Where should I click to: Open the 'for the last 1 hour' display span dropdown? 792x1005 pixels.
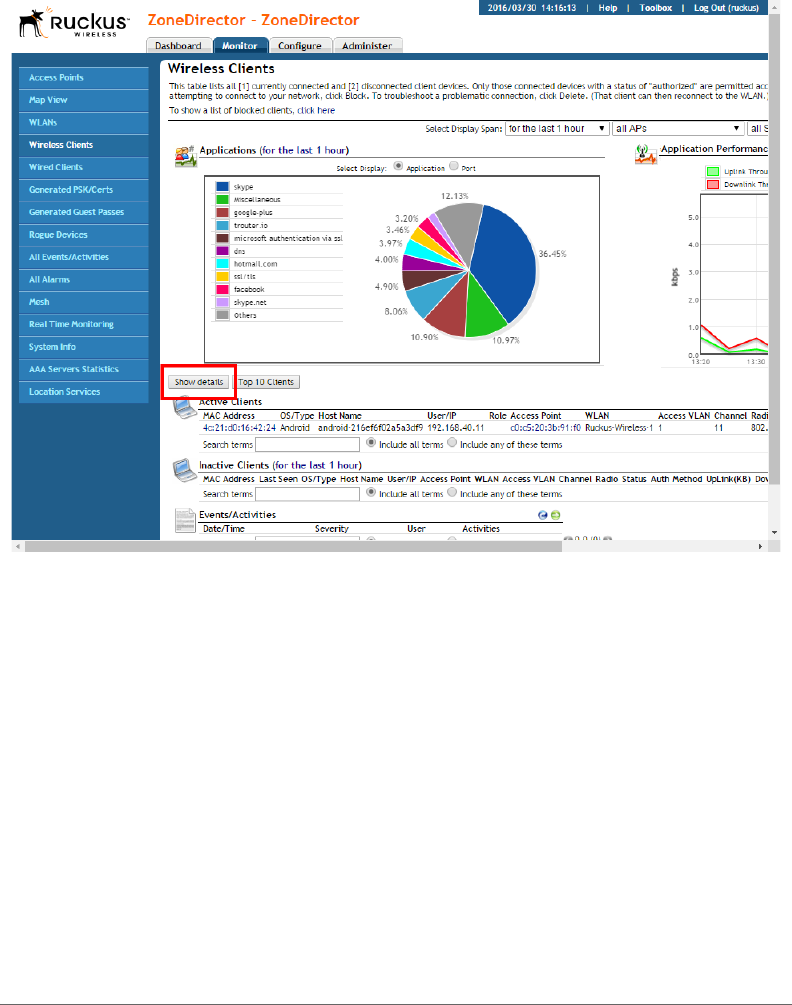(x=557, y=128)
